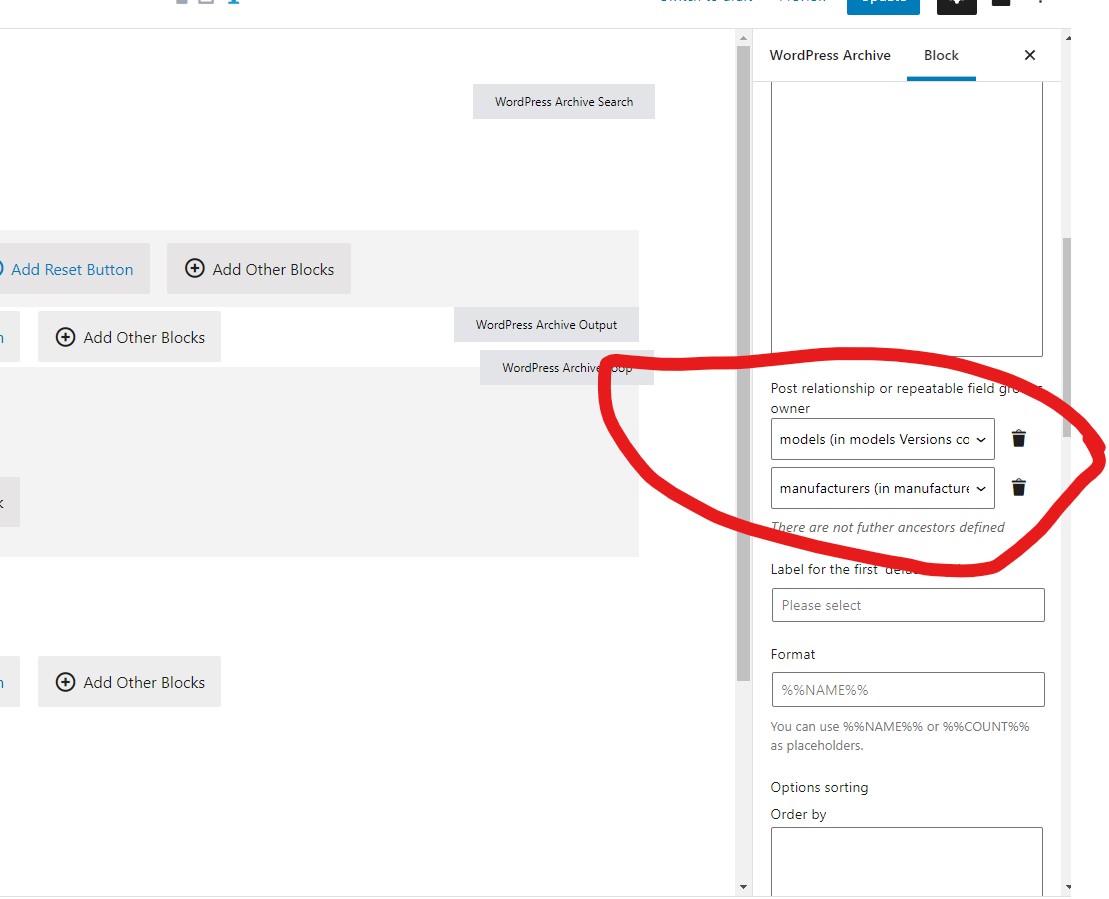Open the manufacturers owner dropdown
This screenshot has width=1109, height=899.
pos(883,488)
